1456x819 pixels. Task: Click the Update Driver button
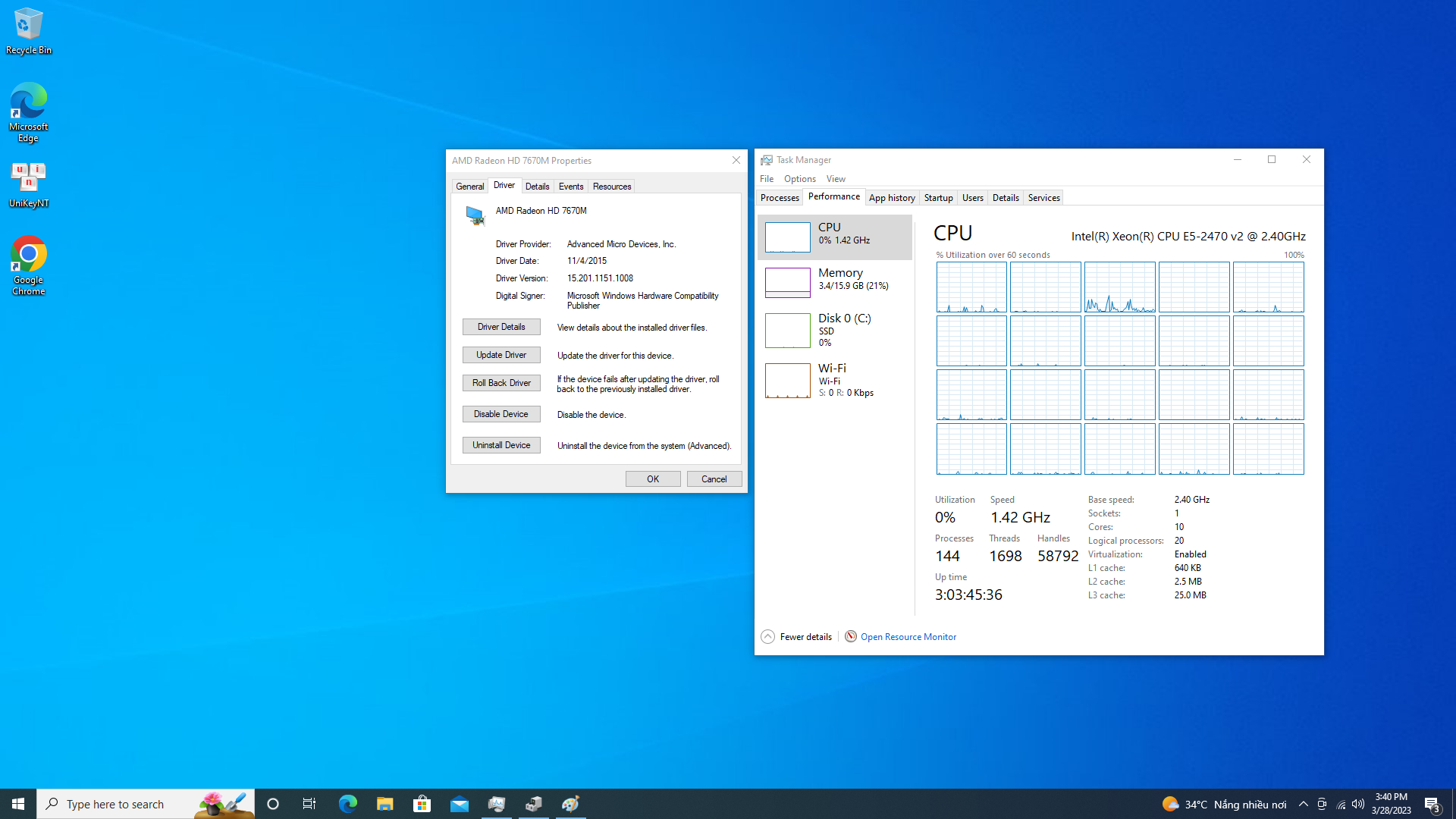click(501, 355)
